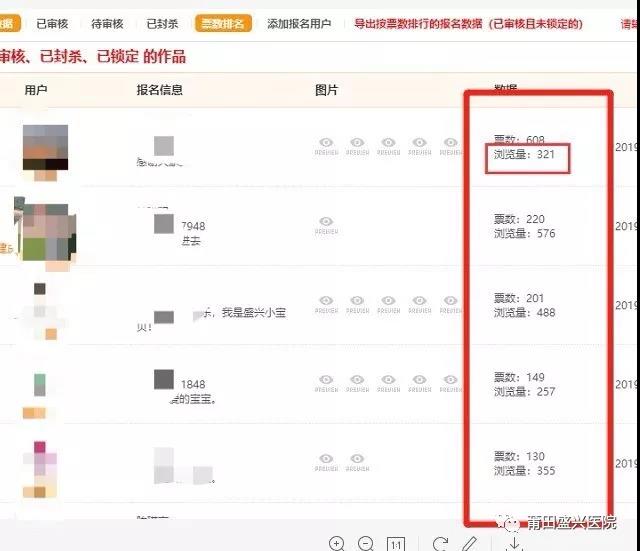Preview second image of the 130-vote entry
Screen dimensions: 640x551
(357, 462)
